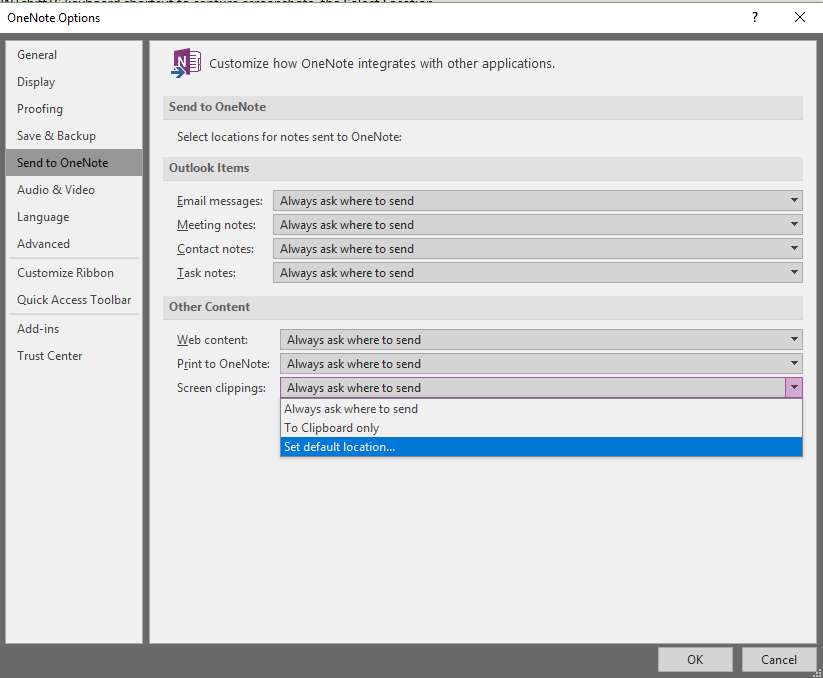Click the Cancel button
This screenshot has height=678, width=823.
click(x=778, y=660)
